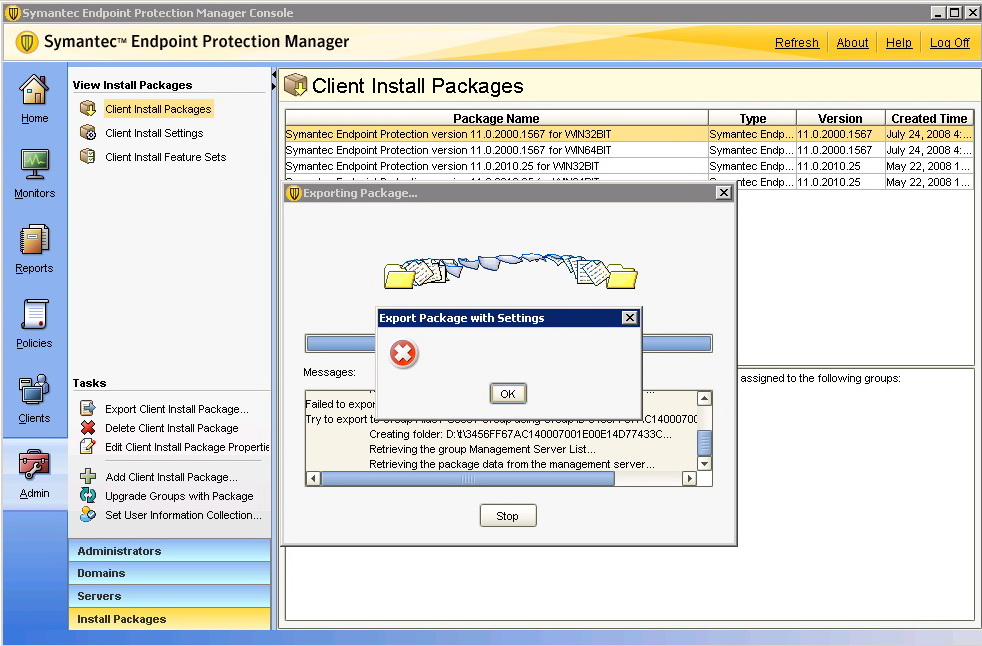This screenshot has height=646, width=982.
Task: Select Client Install Settings in the tree
Action: [x=153, y=133]
